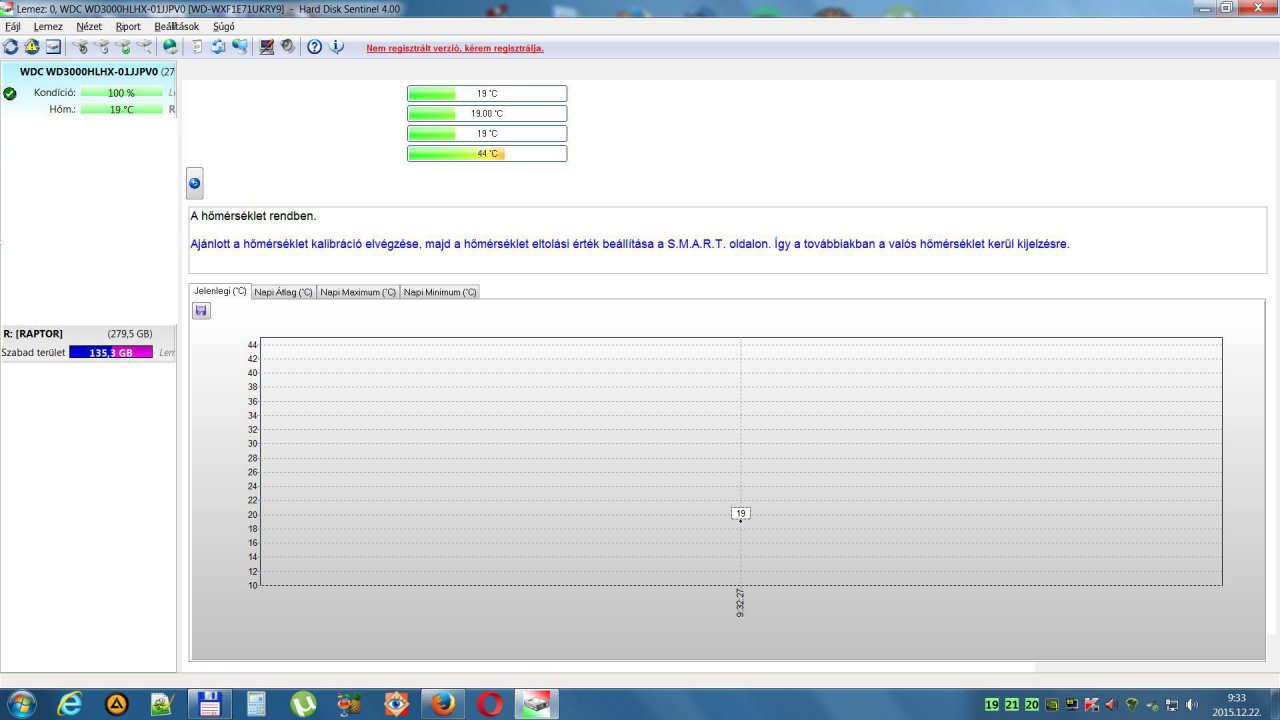
Task: Click the disk with clock test icon
Action: pyautogui.click(x=101, y=47)
